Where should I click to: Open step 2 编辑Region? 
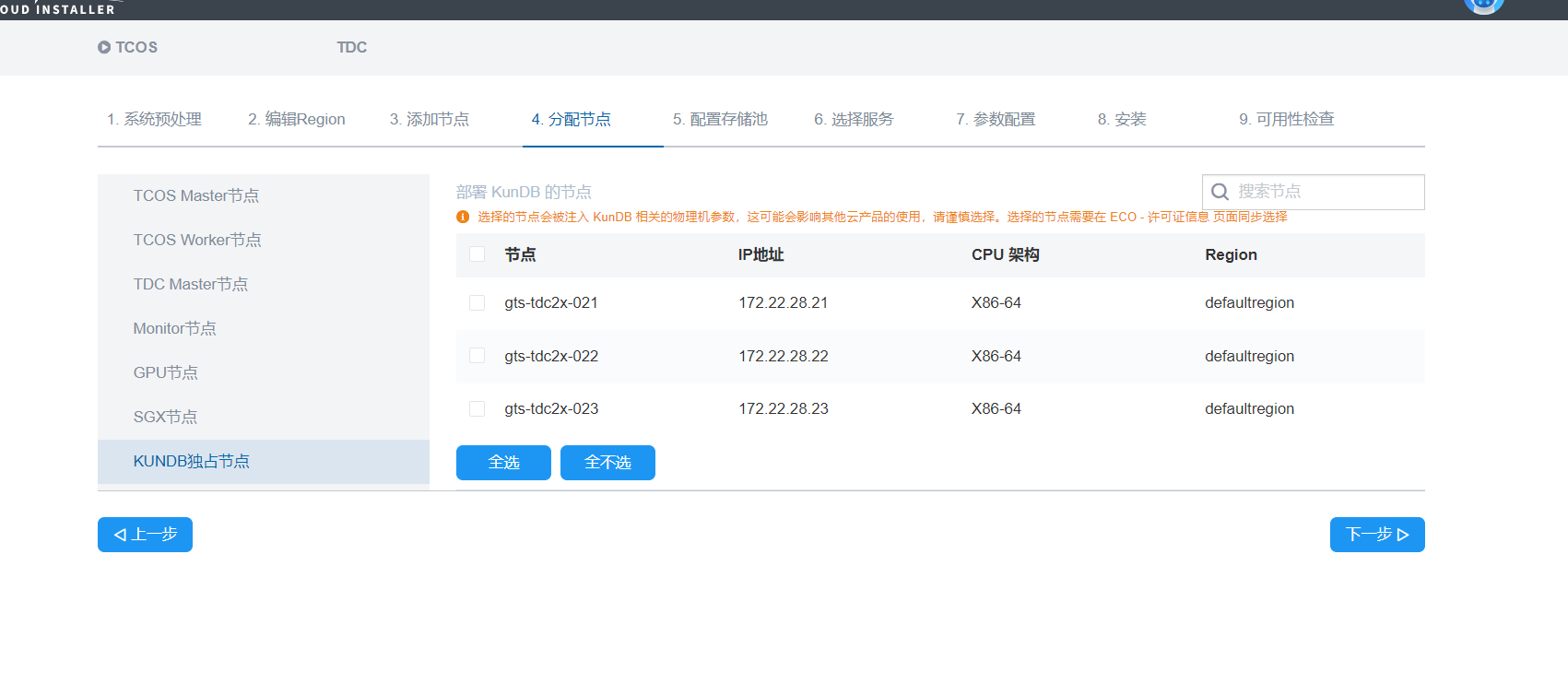(296, 119)
